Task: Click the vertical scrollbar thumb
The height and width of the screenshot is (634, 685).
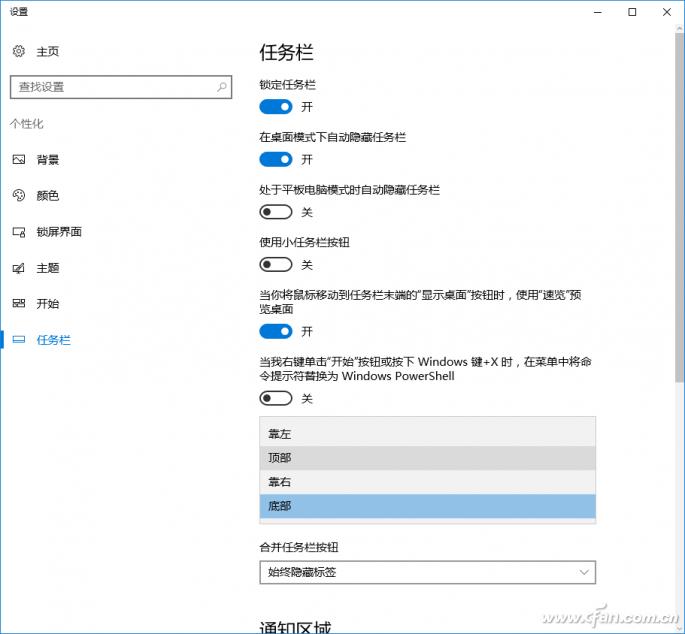Action: point(680,208)
